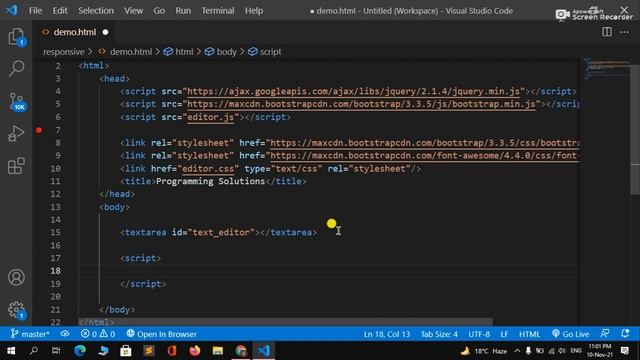Click the Programming Solutions title text
The width and height of the screenshot is (640, 360).
pyautogui.click(x=210, y=181)
